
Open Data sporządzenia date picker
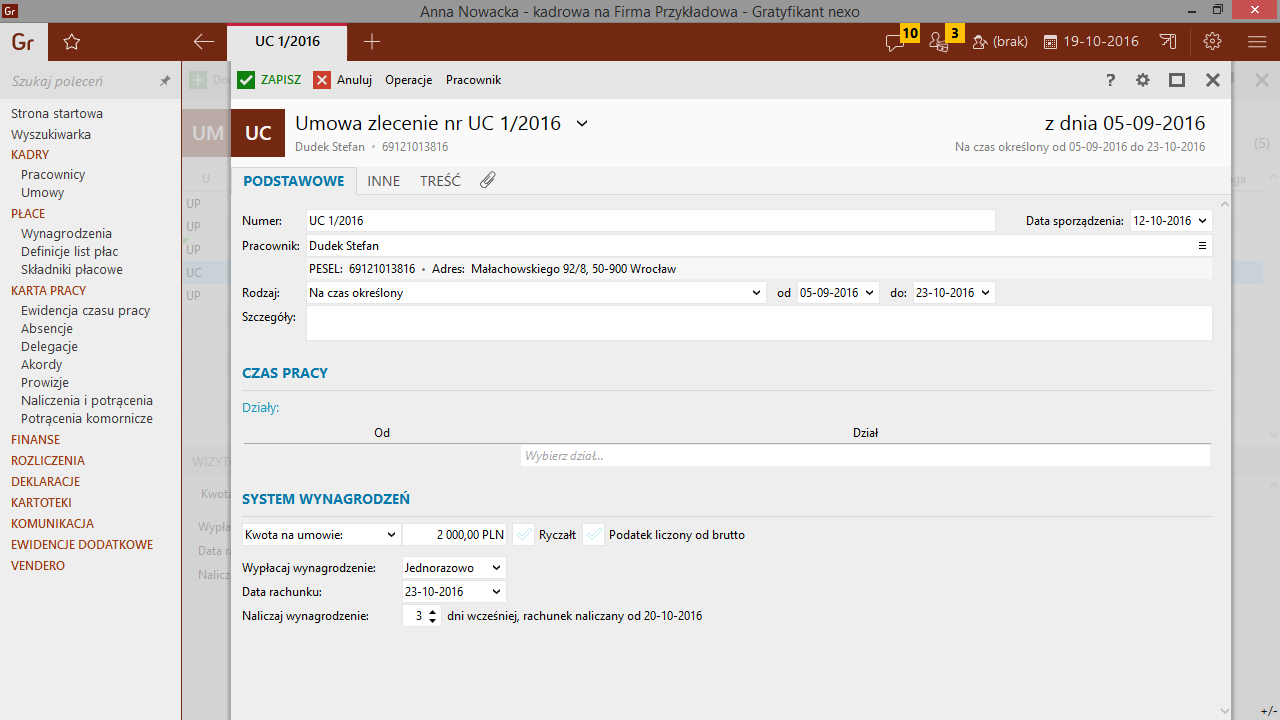(x=1201, y=221)
